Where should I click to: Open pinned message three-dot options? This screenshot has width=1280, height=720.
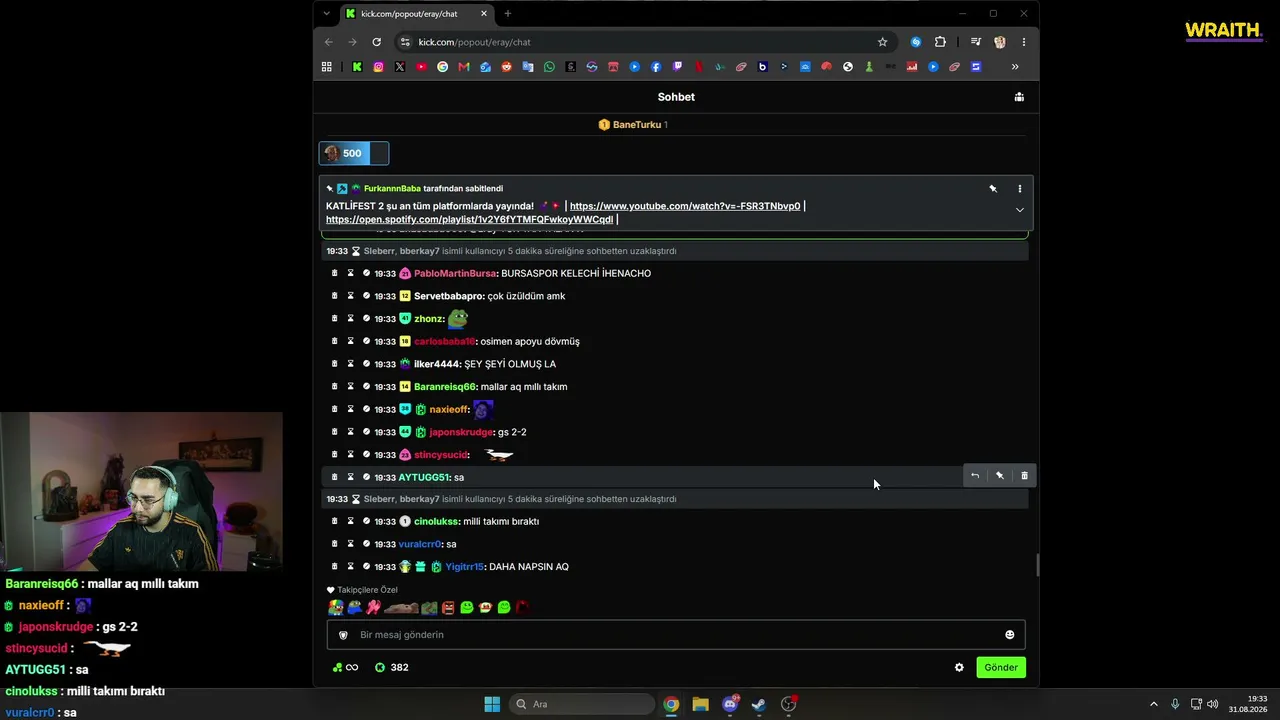pyautogui.click(x=1020, y=188)
